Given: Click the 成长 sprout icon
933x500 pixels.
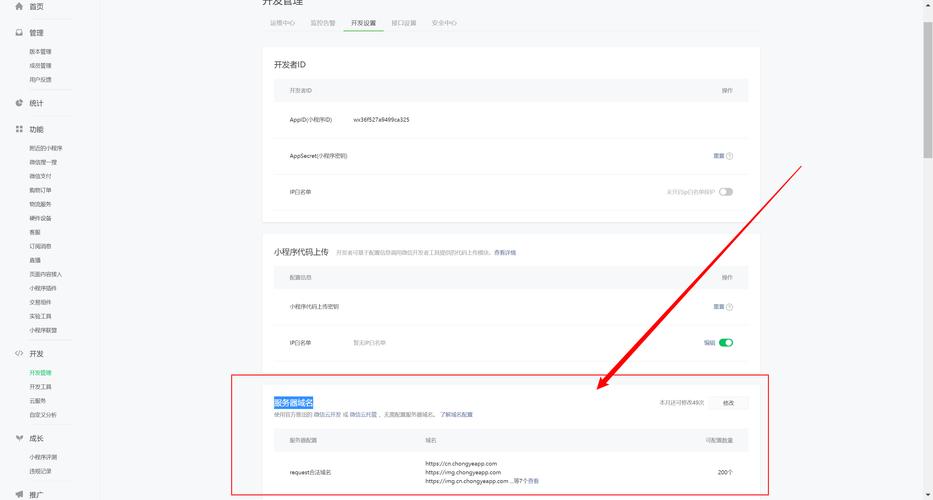Looking at the screenshot, I should pyautogui.click(x=19, y=438).
